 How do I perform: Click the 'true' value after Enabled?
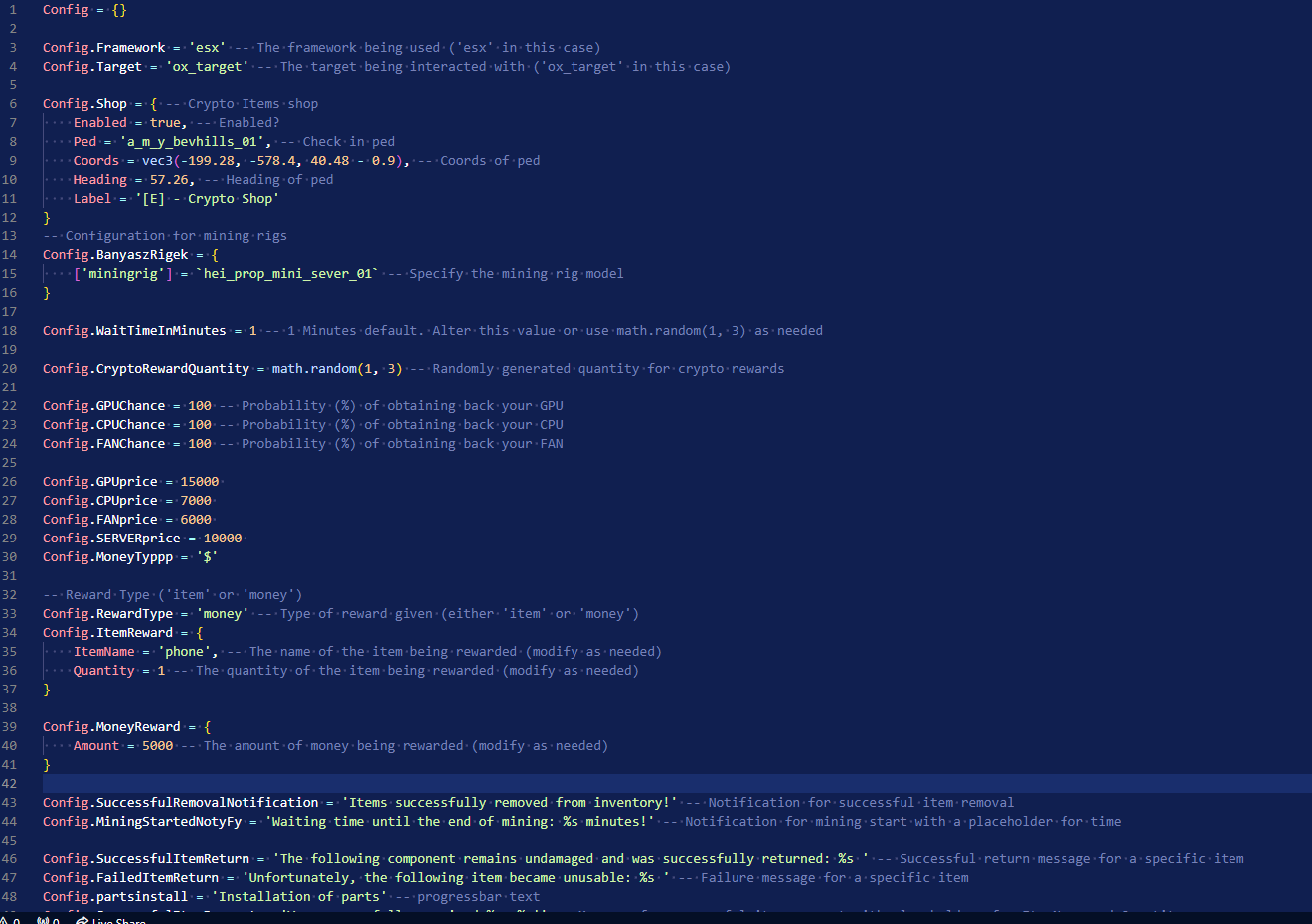165,123
